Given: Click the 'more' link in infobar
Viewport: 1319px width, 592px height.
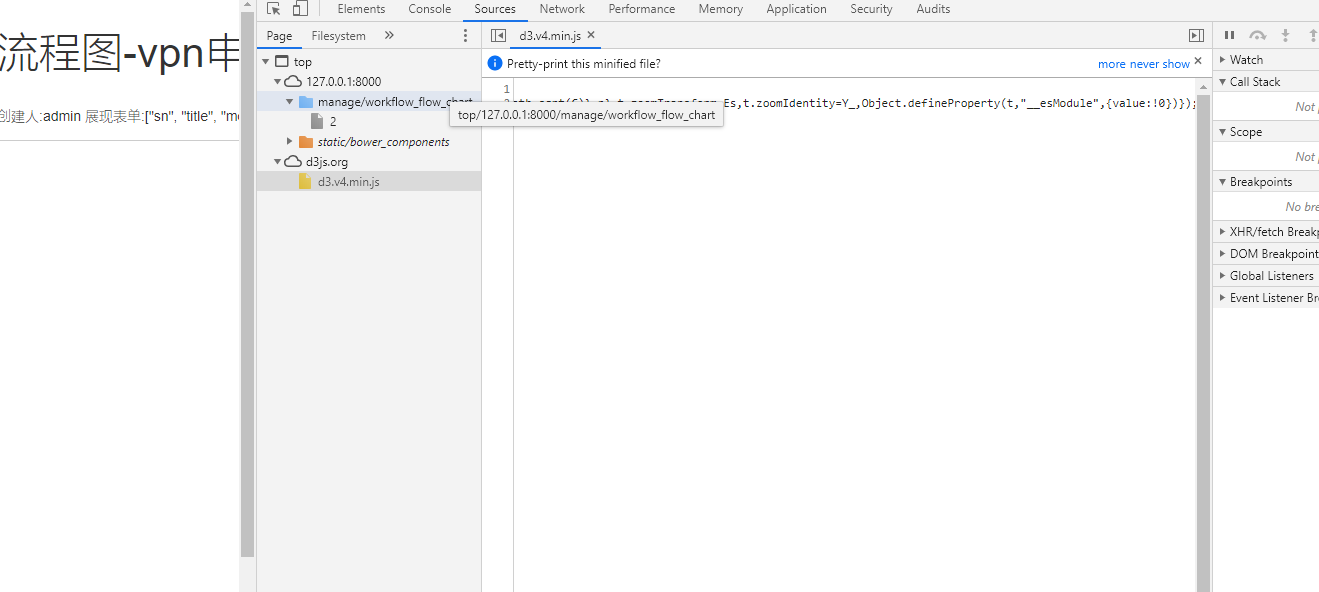Looking at the screenshot, I should pyautogui.click(x=1112, y=64).
